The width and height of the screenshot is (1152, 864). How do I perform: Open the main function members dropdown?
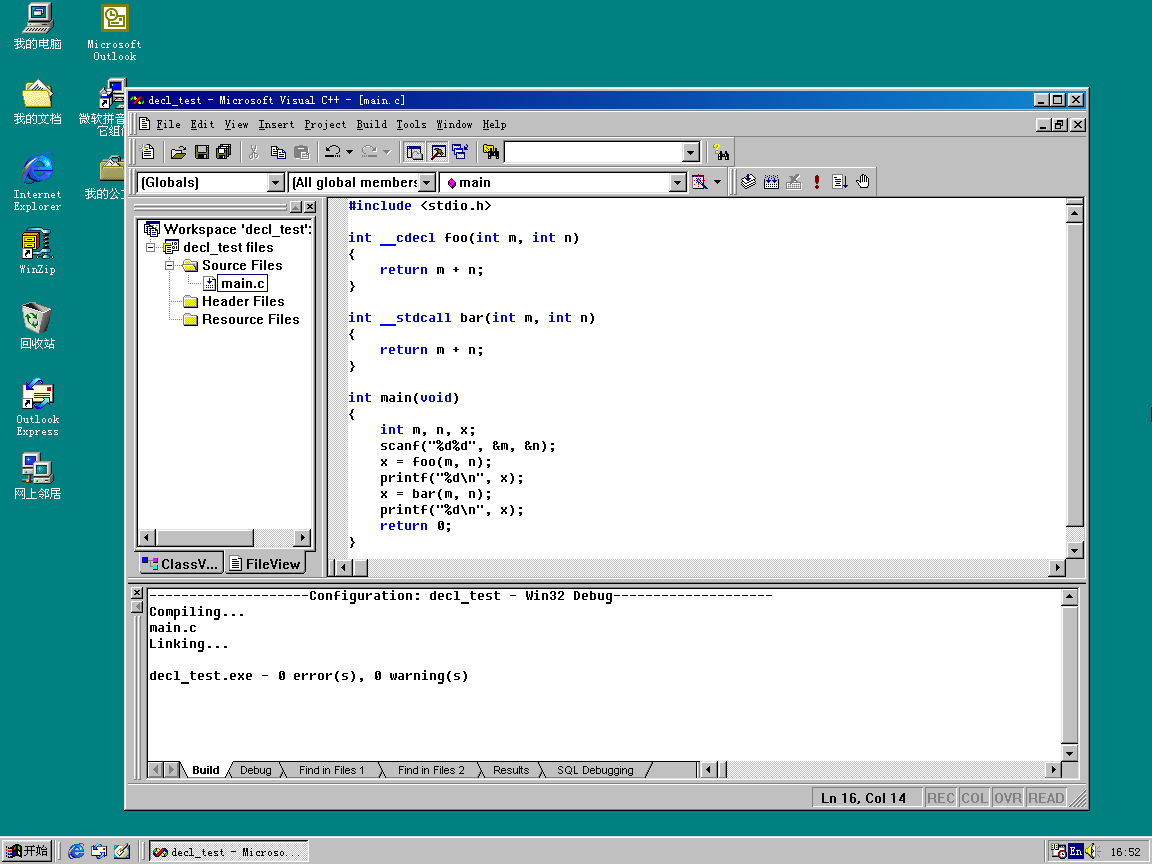(x=677, y=182)
